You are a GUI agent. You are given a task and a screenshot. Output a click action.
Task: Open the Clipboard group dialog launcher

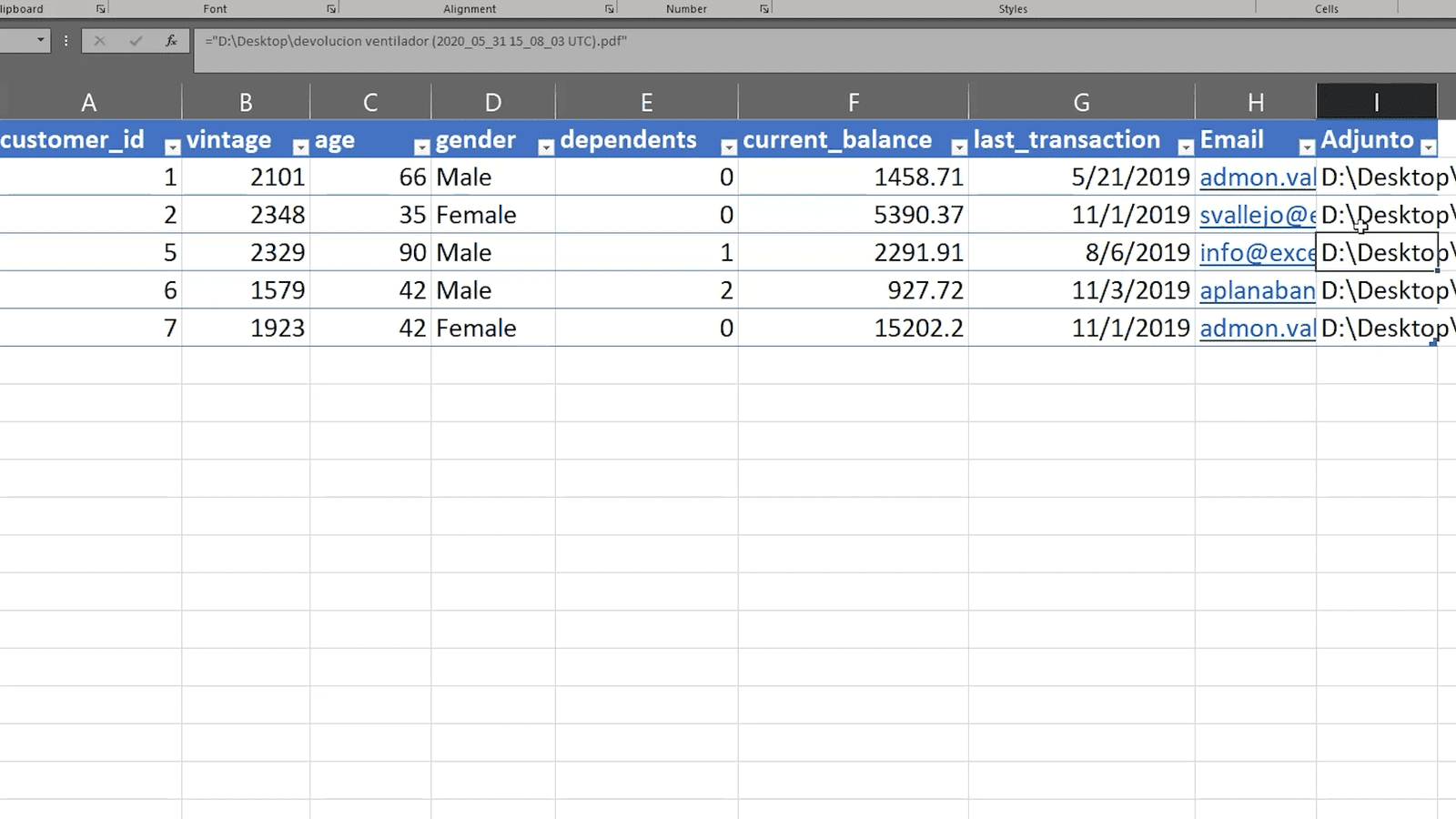pos(100,8)
